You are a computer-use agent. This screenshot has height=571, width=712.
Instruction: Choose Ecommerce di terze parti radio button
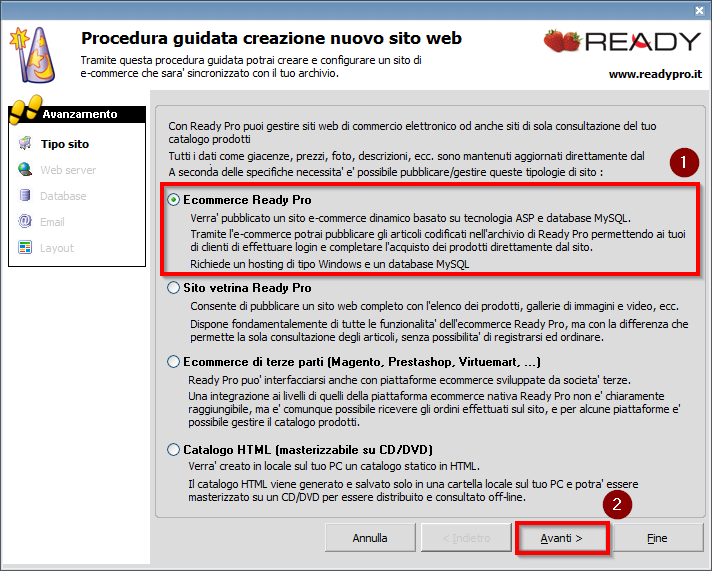(173, 362)
